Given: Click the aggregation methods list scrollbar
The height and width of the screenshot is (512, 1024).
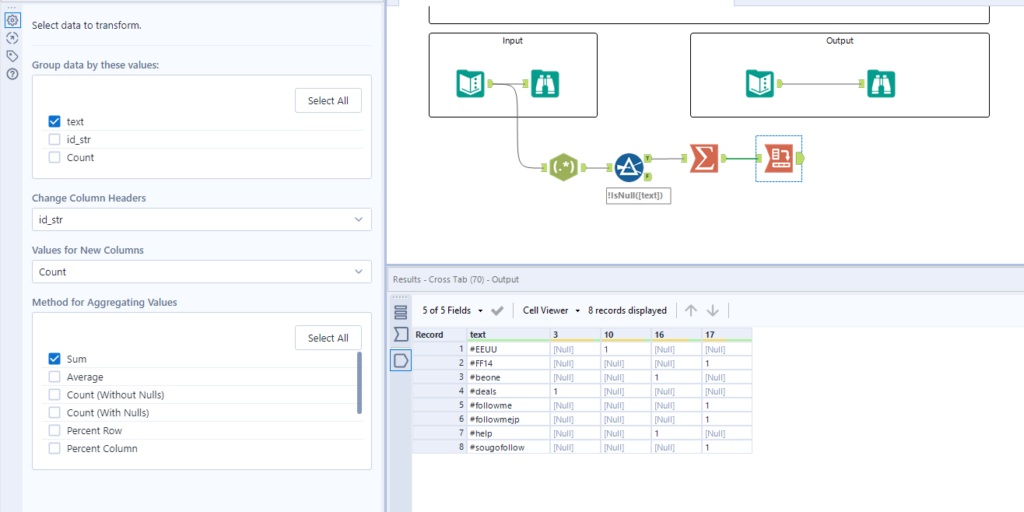Looking at the screenshot, I should (359, 383).
